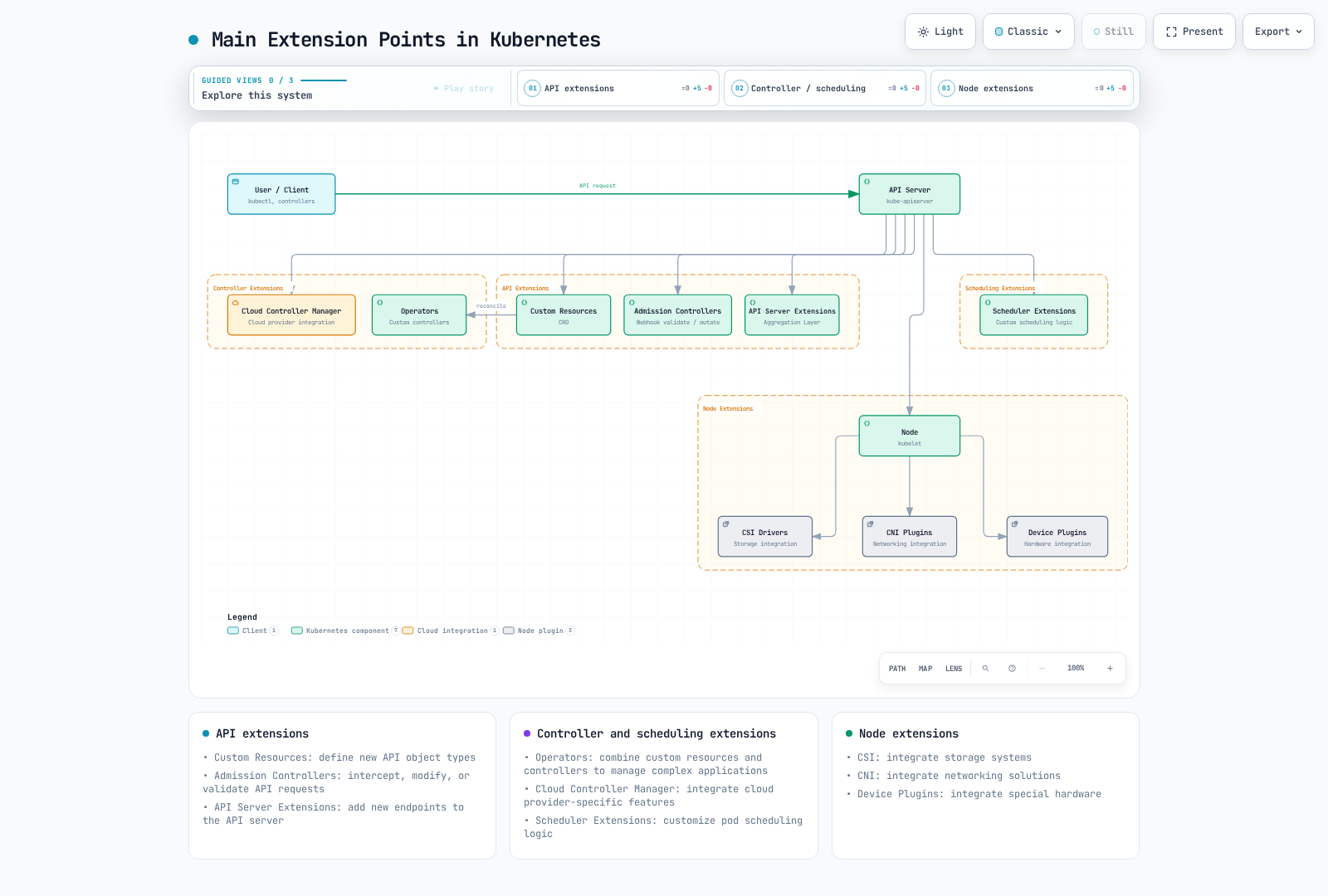Click the API request edge label

pos(598,186)
